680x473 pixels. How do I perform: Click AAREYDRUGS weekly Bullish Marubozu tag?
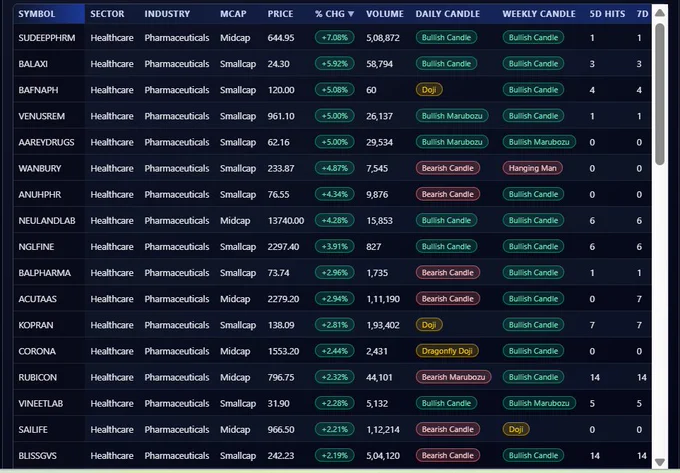tap(539, 142)
